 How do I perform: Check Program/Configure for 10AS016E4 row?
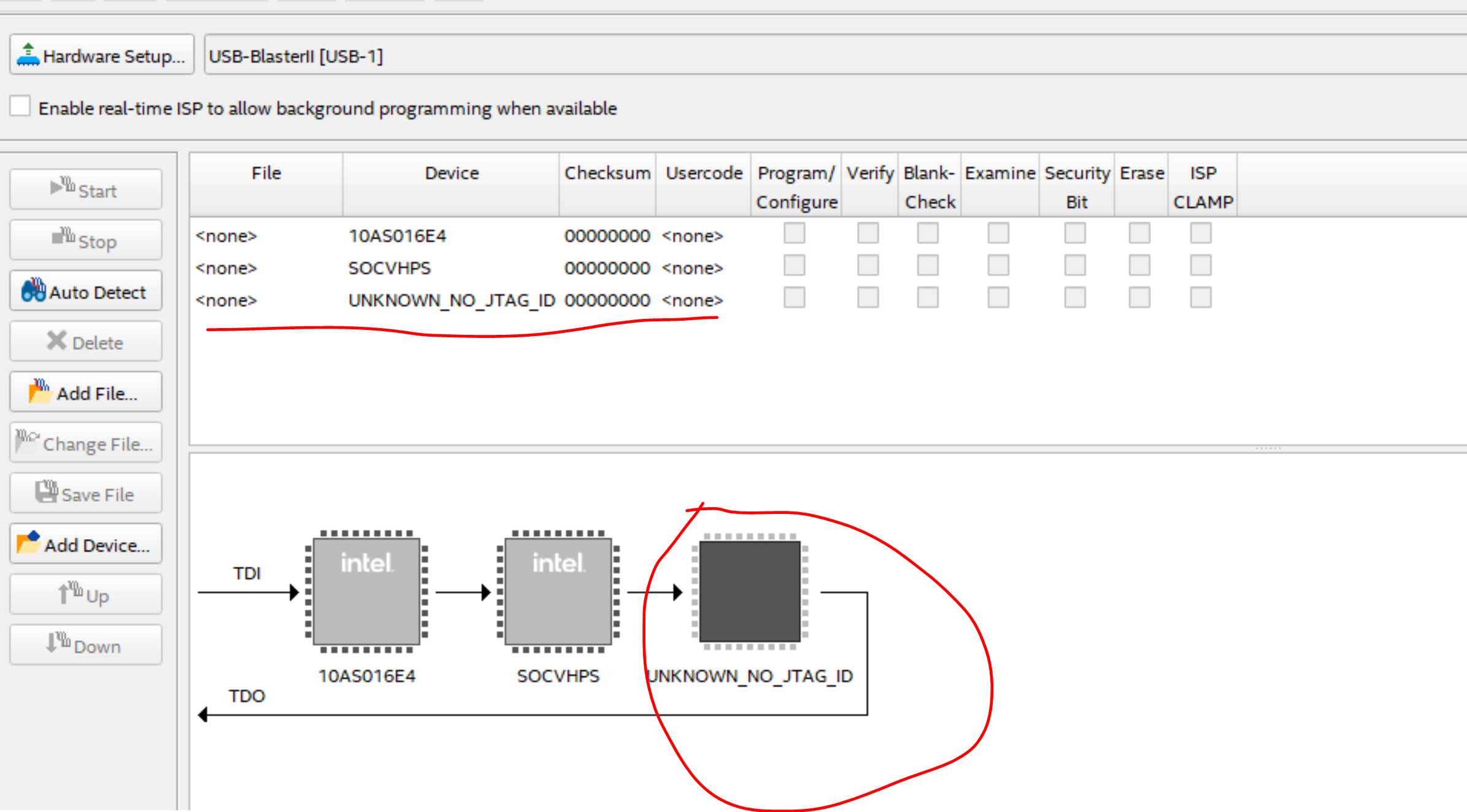794,234
